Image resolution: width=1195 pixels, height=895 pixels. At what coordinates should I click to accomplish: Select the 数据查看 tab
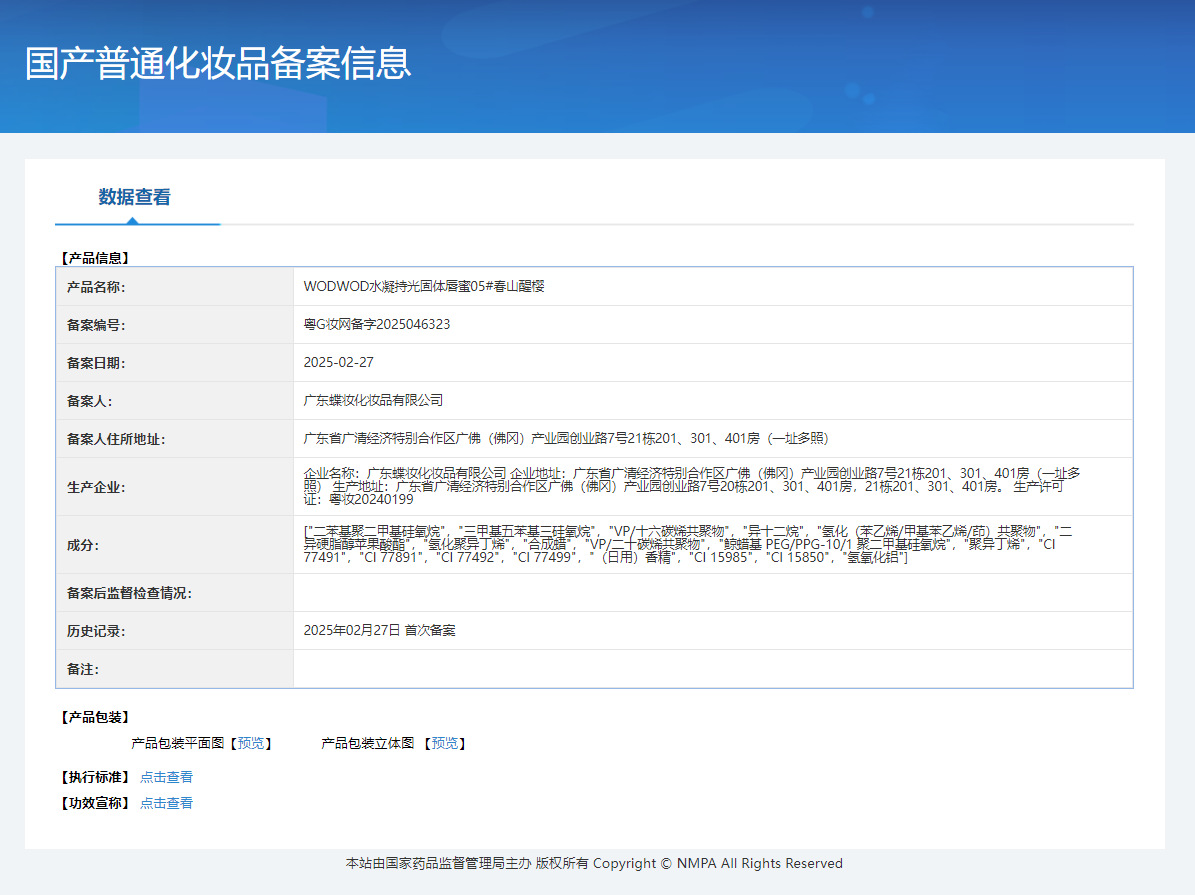coord(134,197)
